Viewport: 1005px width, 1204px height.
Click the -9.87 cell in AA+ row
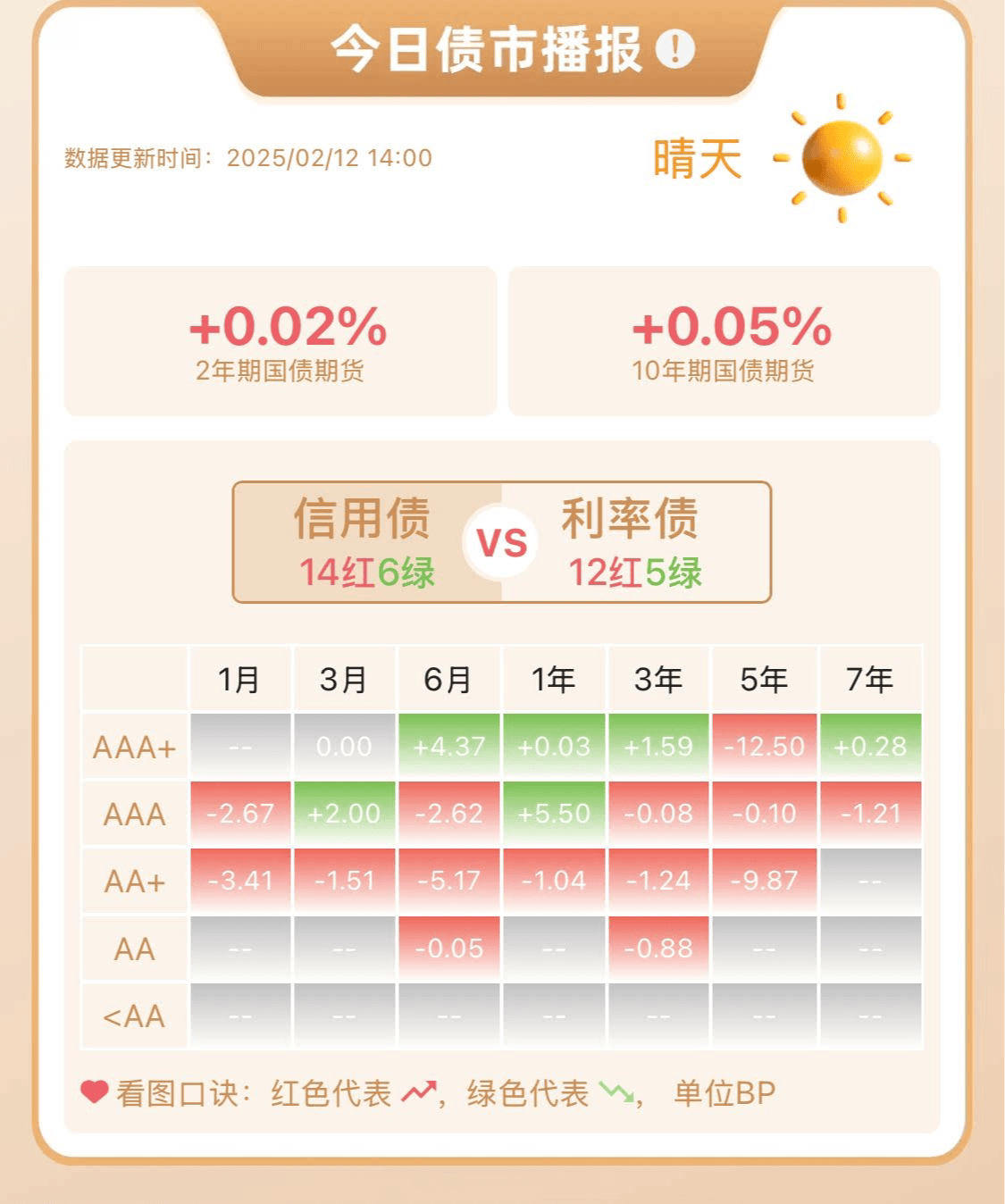pos(764,881)
